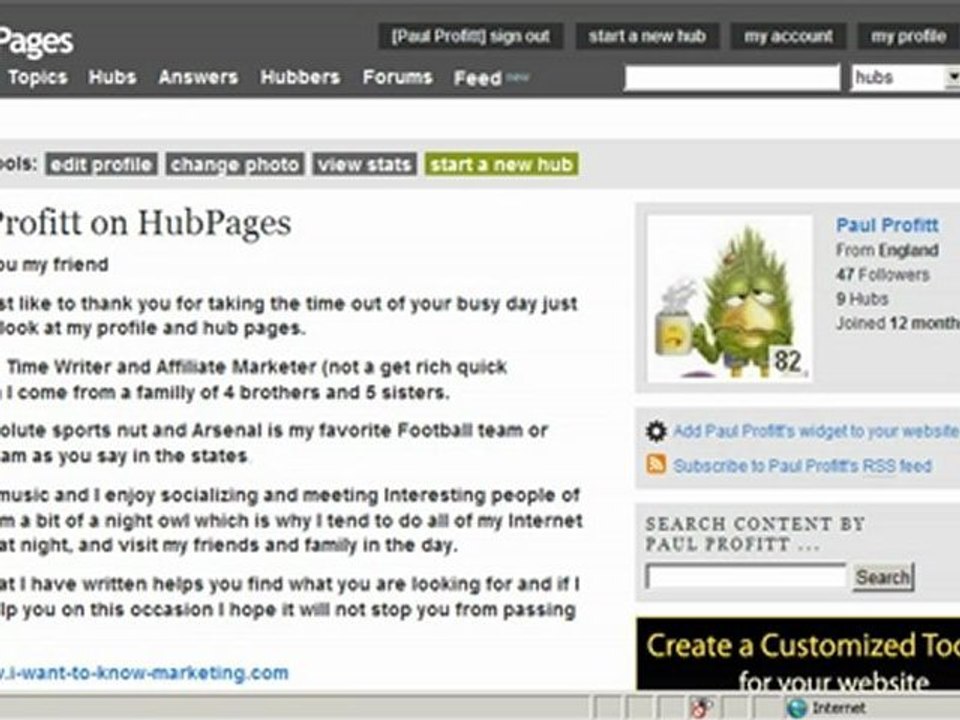Click the Search button in sidebar
The width and height of the screenshot is (960, 720).
[x=883, y=577]
